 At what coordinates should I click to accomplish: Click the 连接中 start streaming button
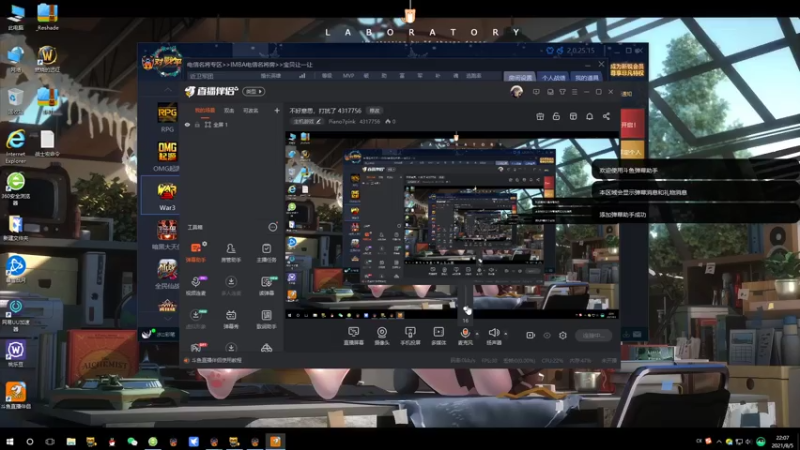click(x=594, y=335)
